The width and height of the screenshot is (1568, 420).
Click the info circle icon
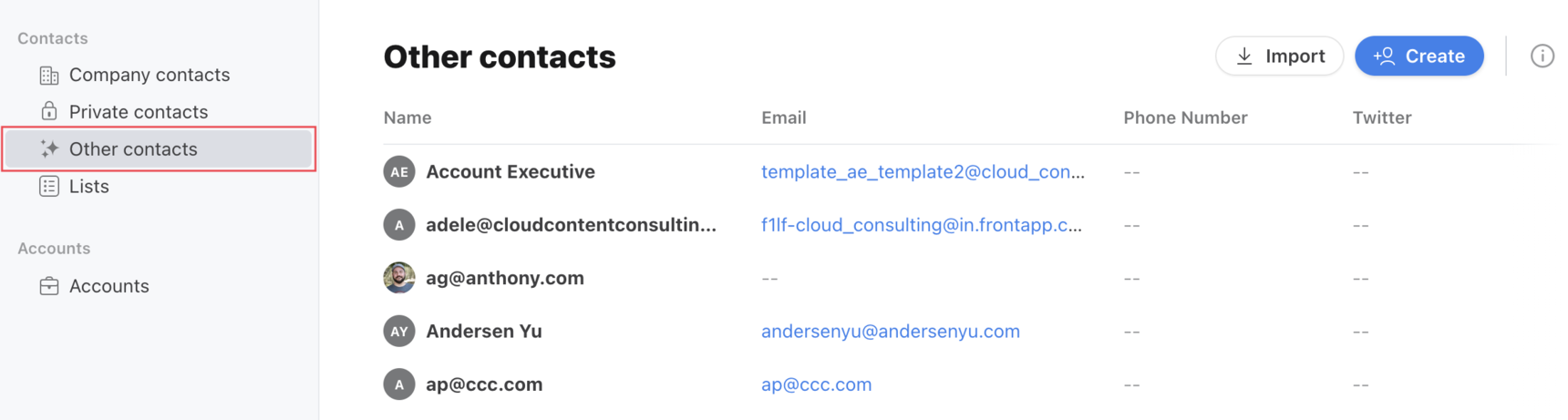(x=1542, y=56)
